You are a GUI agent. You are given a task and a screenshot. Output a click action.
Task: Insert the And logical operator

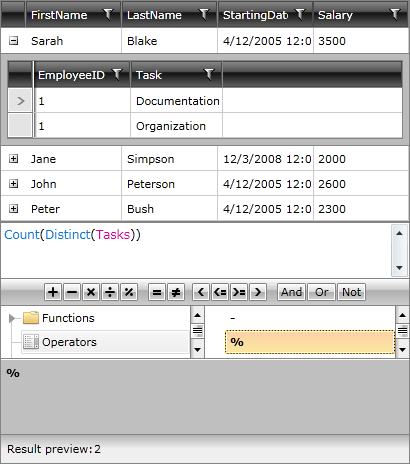coord(291,292)
